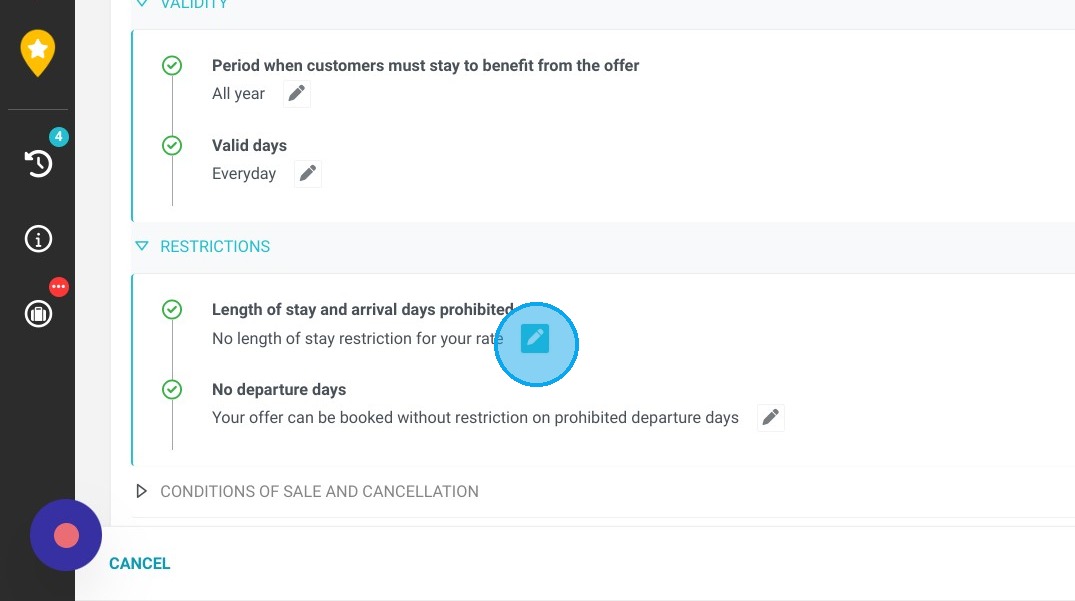Edit the All year stay period

[296, 93]
